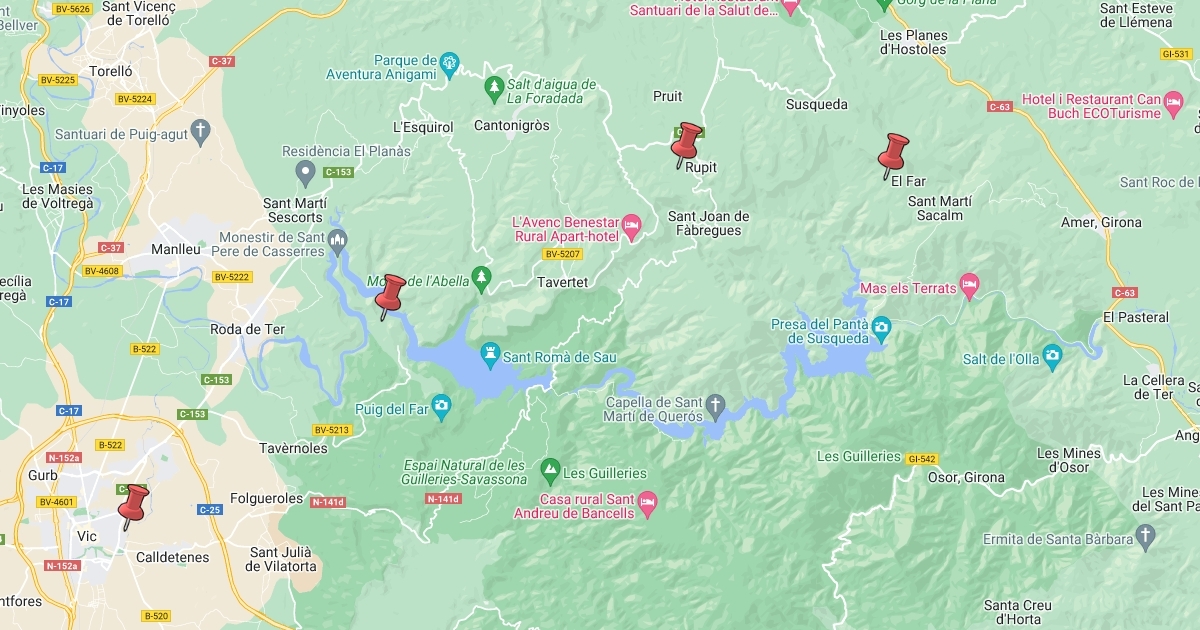Click the Ermita de Santa Bàrbara cross icon
1200x630 pixels.
[1147, 537]
